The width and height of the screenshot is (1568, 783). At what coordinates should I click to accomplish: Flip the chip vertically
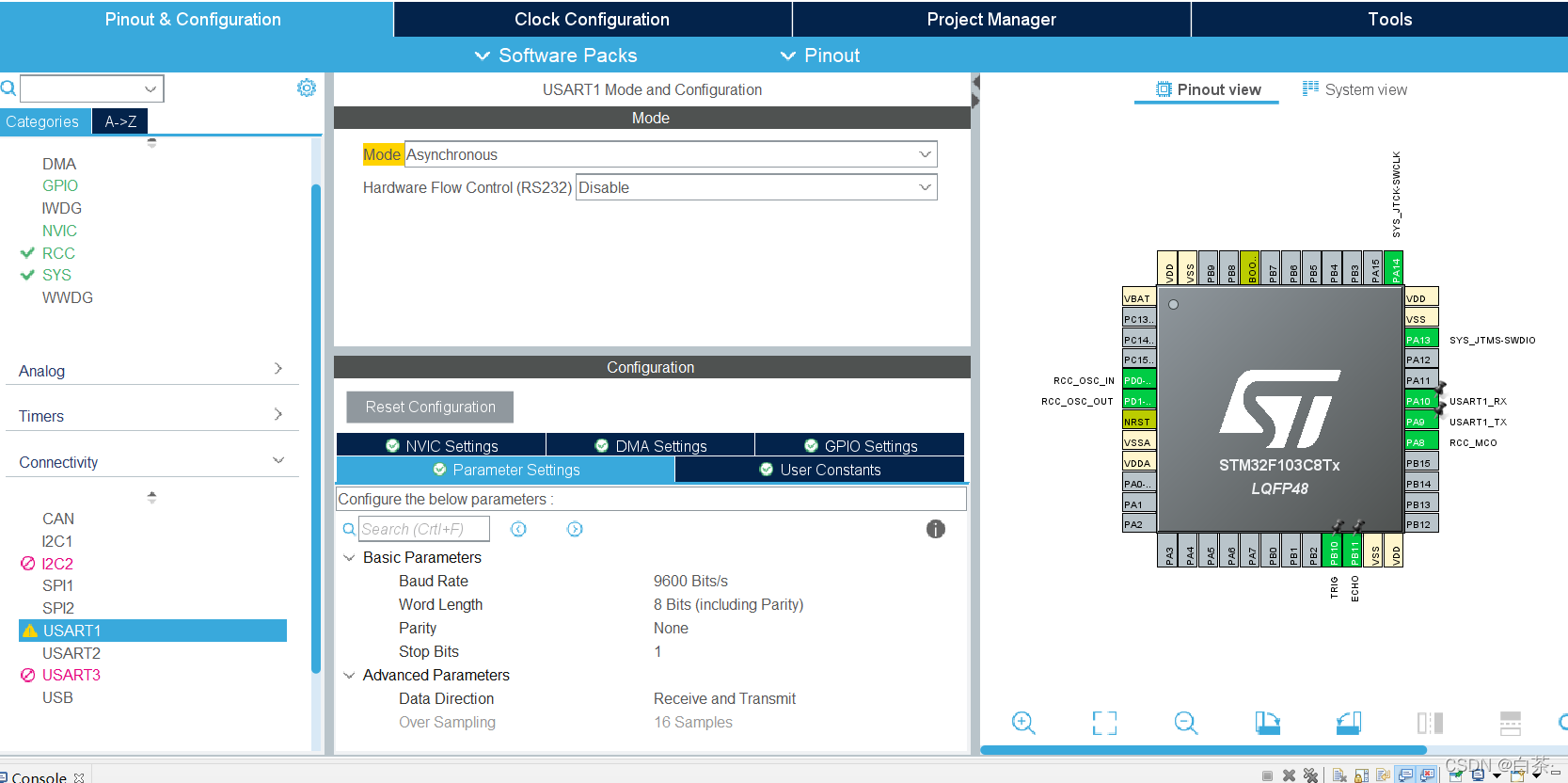point(1511,723)
